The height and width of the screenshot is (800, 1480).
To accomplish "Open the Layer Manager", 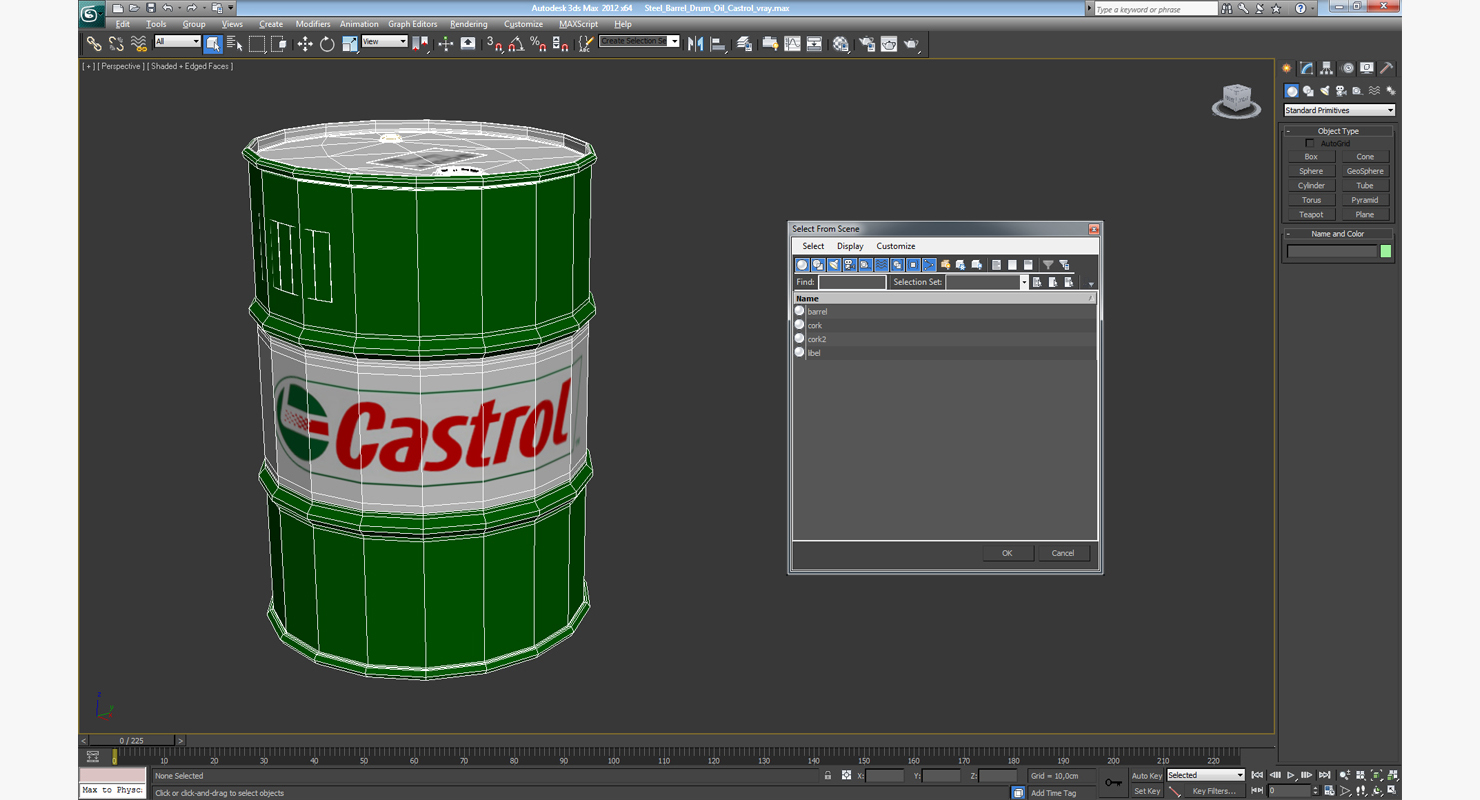I will (744, 43).
